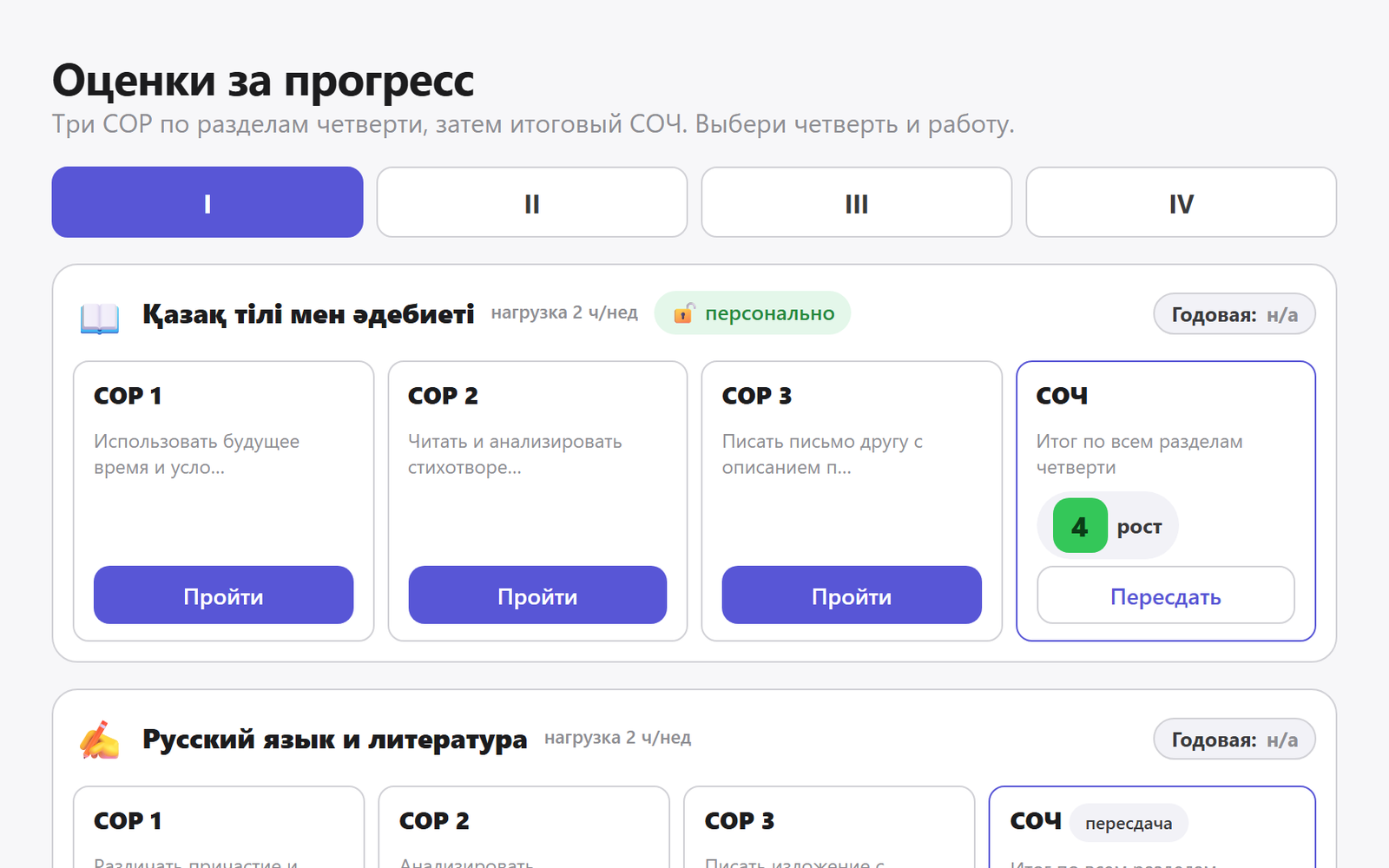Switch to quarter IV tab
Image resolution: width=1389 pixels, height=868 pixels.
[1182, 202]
